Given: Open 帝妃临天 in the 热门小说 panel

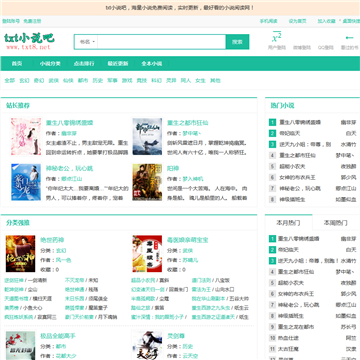Looking at the screenshot, I should pos(290,133).
